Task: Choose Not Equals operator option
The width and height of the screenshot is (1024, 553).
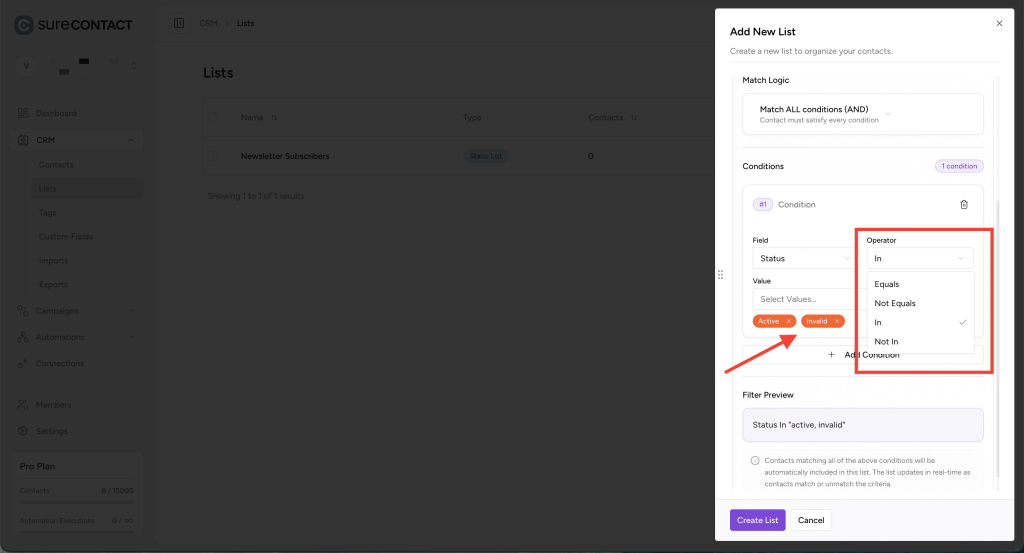Action: point(894,303)
